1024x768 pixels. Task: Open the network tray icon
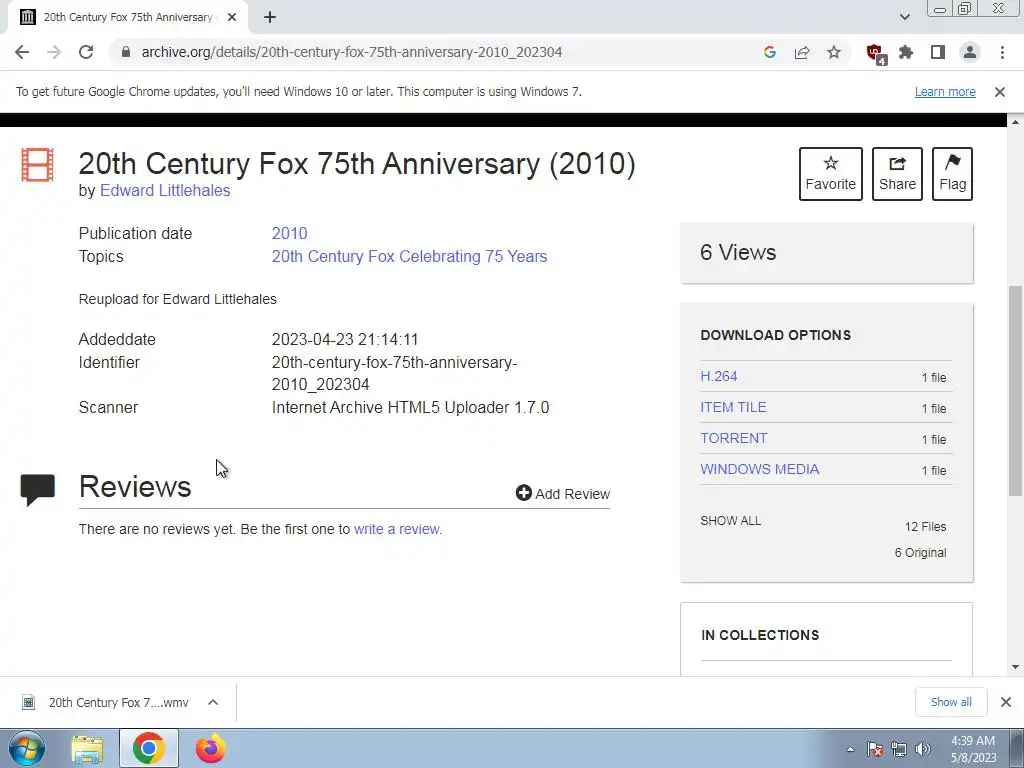coord(899,750)
